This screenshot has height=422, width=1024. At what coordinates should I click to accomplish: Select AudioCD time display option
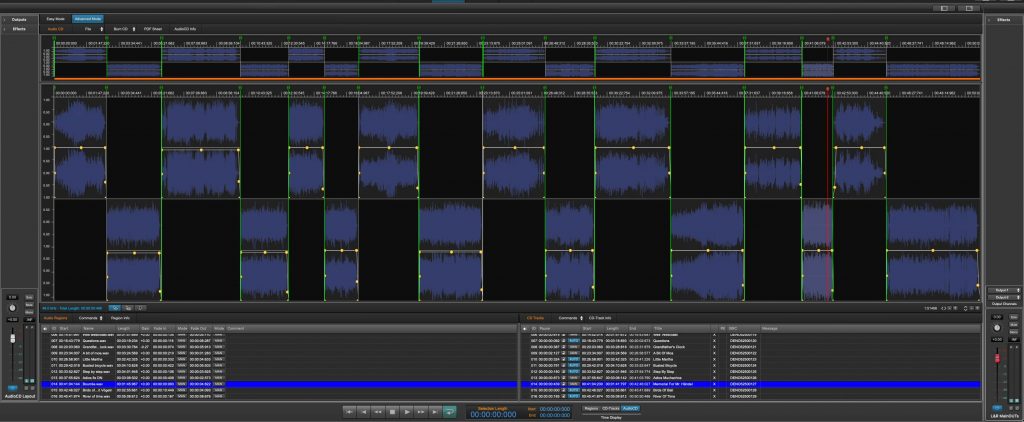[x=630, y=409]
